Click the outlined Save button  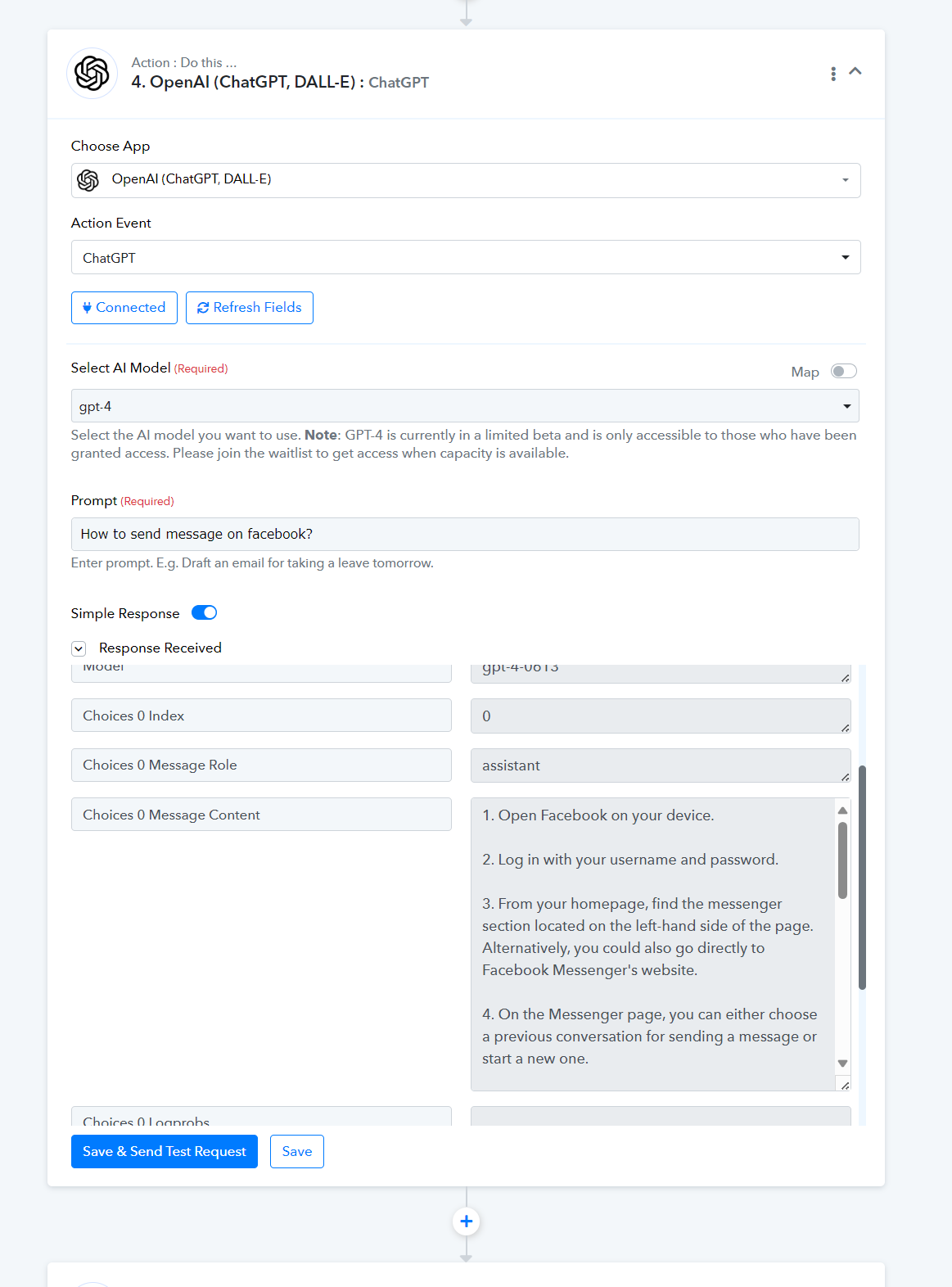point(297,1151)
